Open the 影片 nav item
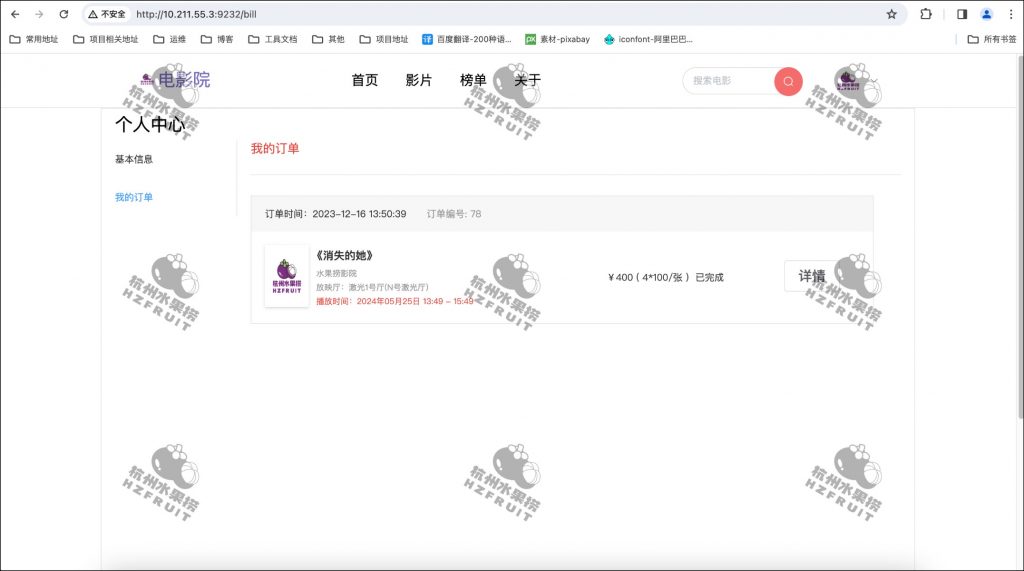This screenshot has width=1024, height=571. pos(419,80)
